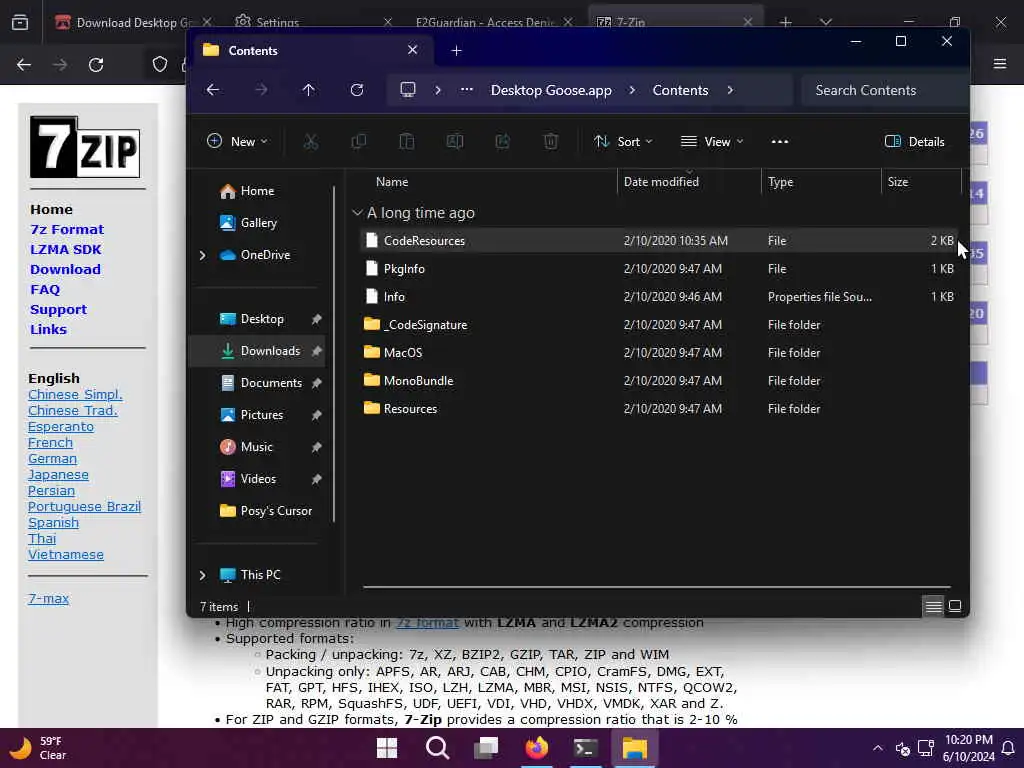Image resolution: width=1024 pixels, height=768 pixels.
Task: Click the Delete trash icon
Action: 551,142
